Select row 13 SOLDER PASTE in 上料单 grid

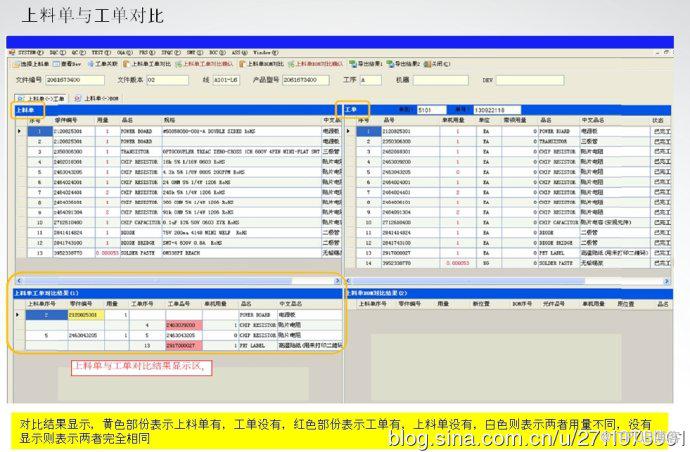pyautogui.click(x=178, y=253)
